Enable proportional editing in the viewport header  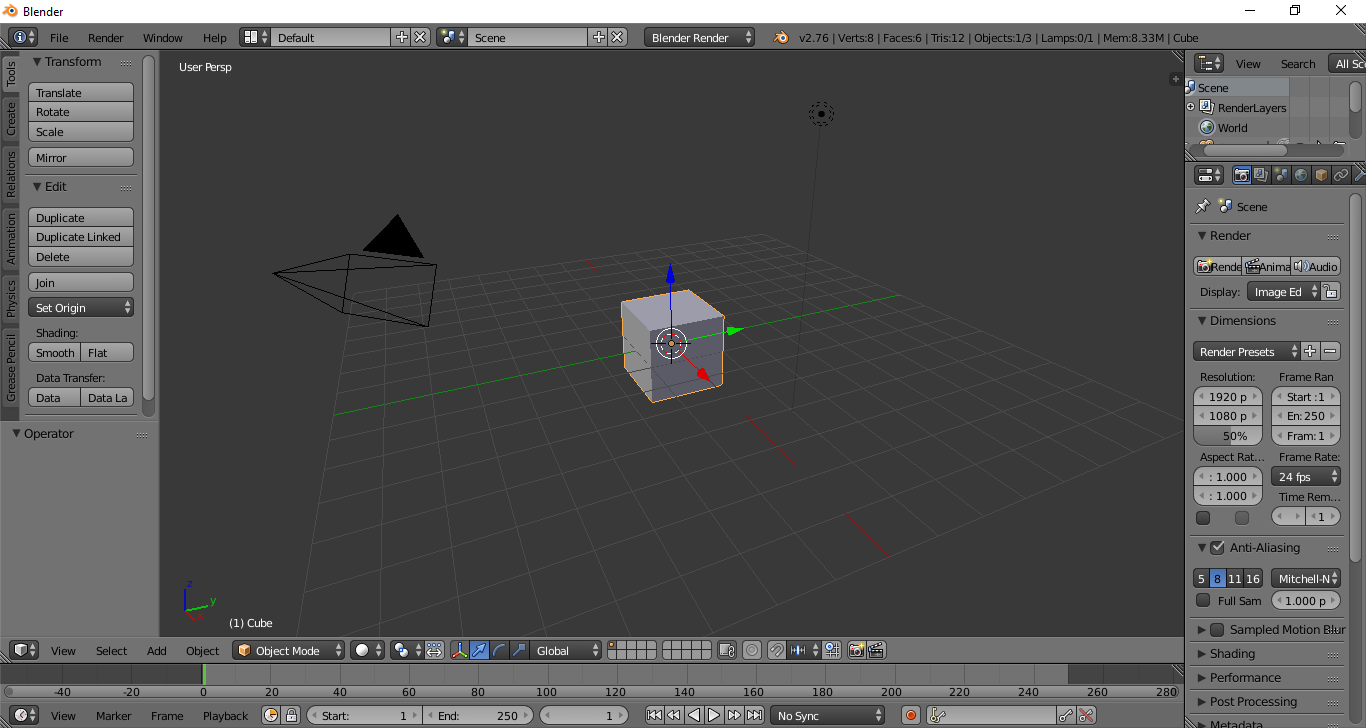click(752, 650)
